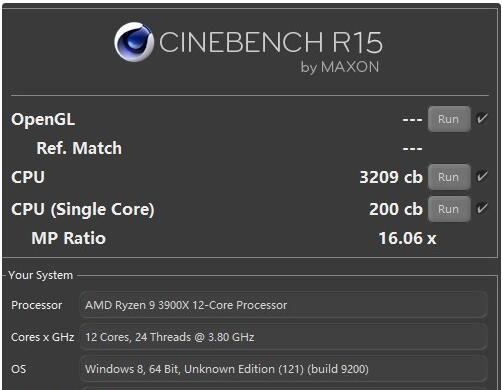Click the CPU (Single Core) label

[83, 210]
